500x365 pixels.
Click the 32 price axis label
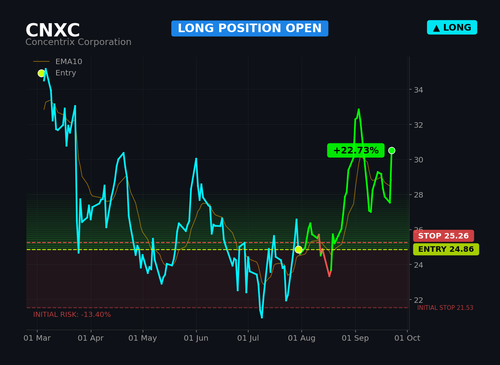pos(418,125)
